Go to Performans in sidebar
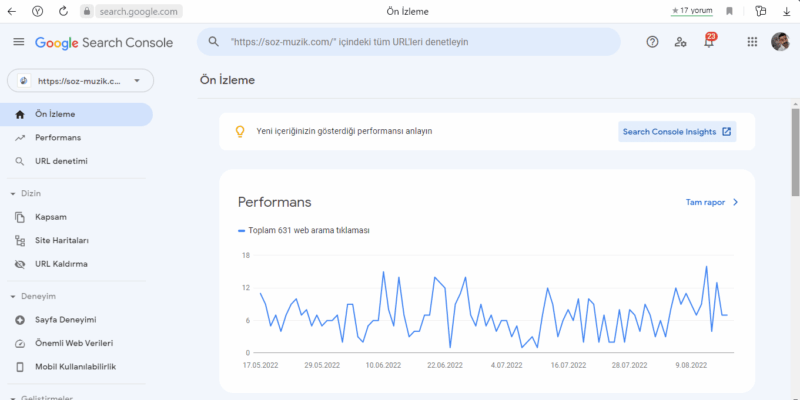The height and width of the screenshot is (400, 800). (x=58, y=137)
